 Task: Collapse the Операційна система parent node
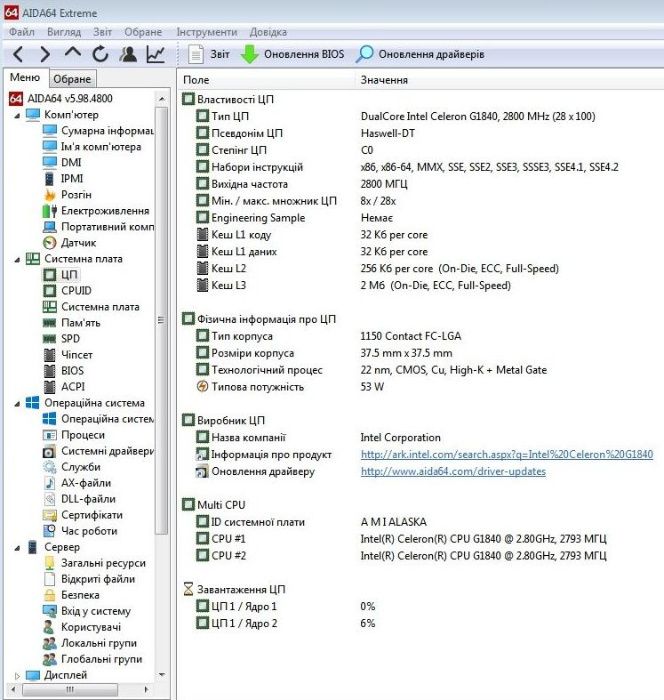tap(17, 404)
